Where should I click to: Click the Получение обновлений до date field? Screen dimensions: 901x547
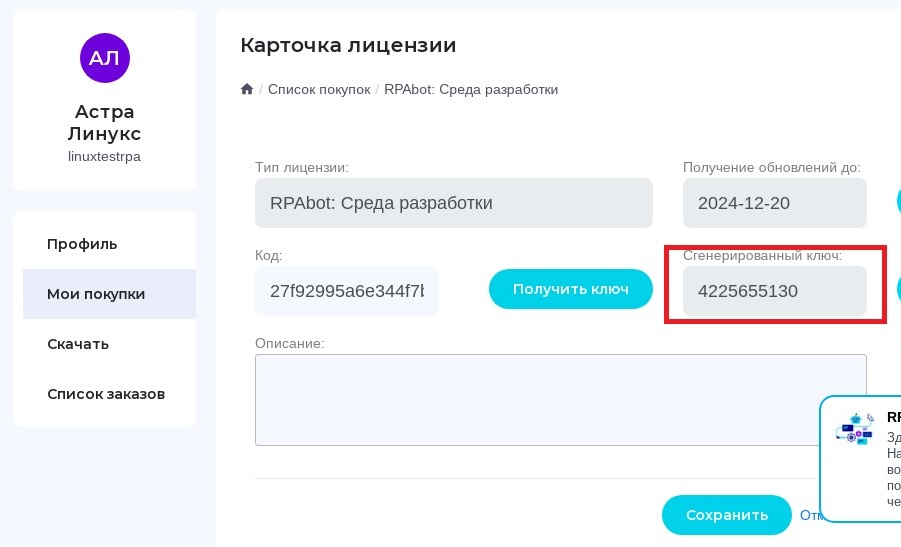tap(775, 203)
